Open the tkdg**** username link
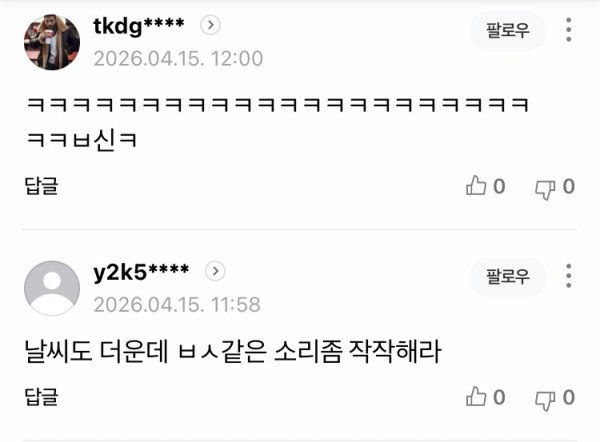 tap(139, 26)
